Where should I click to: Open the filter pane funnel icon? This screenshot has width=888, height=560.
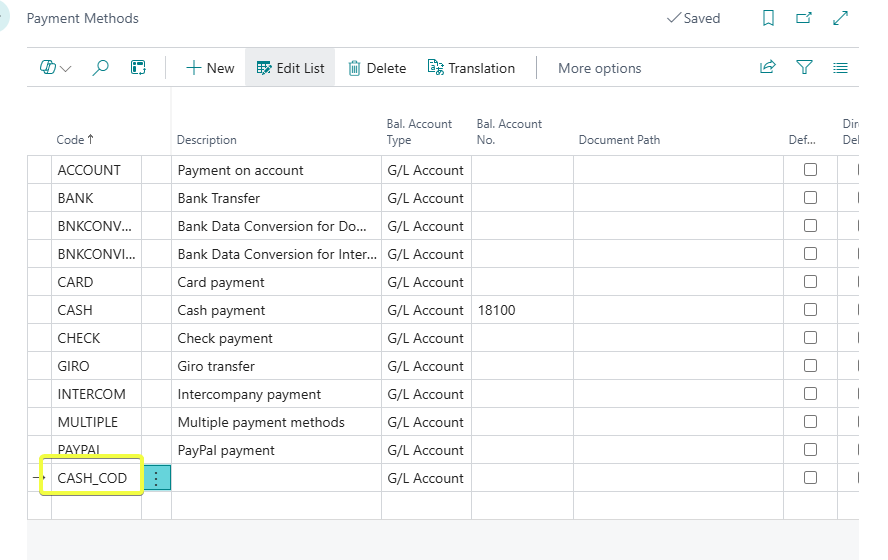pos(804,67)
